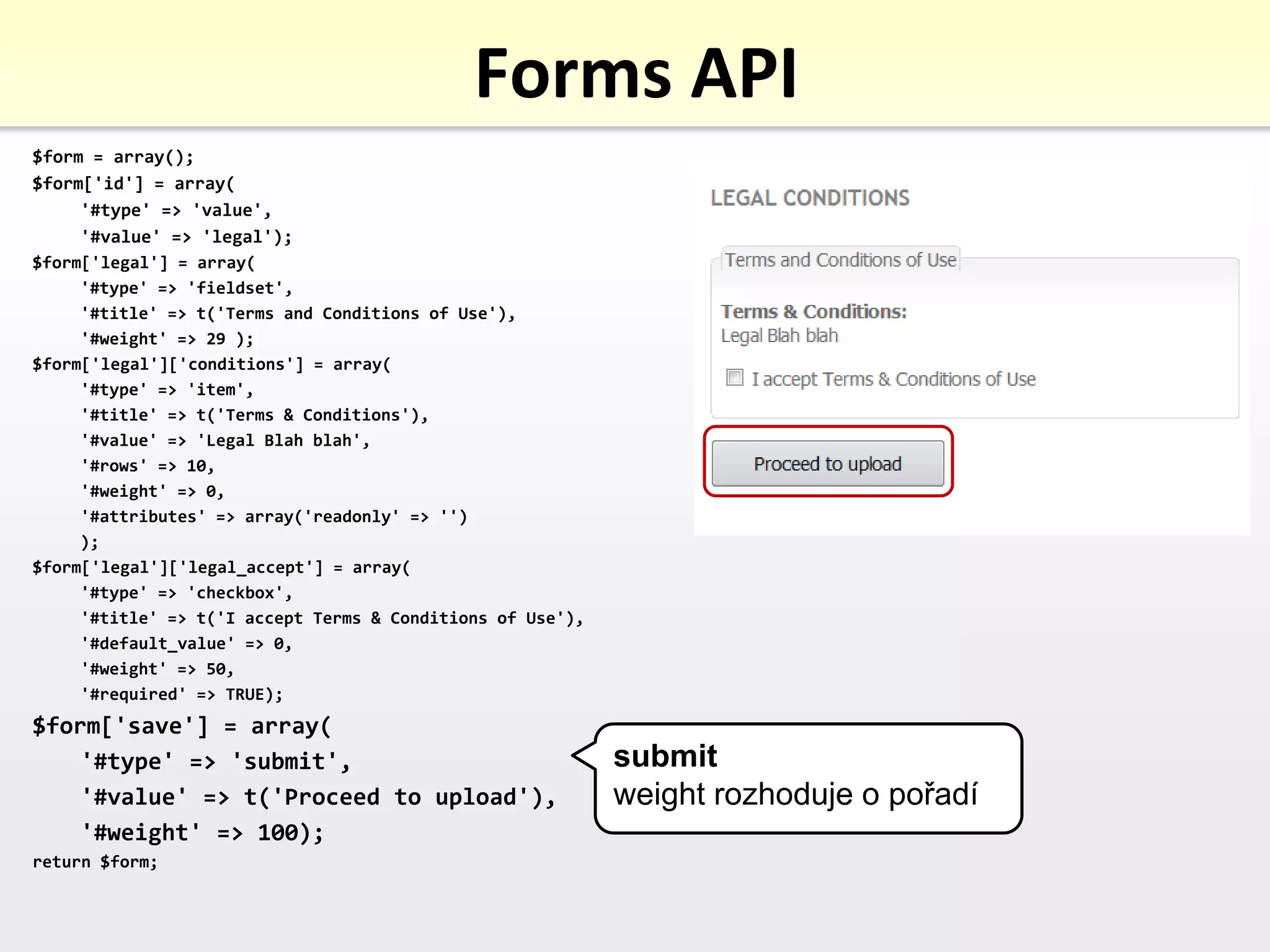This screenshot has height=952, width=1270.
Task: Click the '#weight' => 100 code line
Action: 203,832
